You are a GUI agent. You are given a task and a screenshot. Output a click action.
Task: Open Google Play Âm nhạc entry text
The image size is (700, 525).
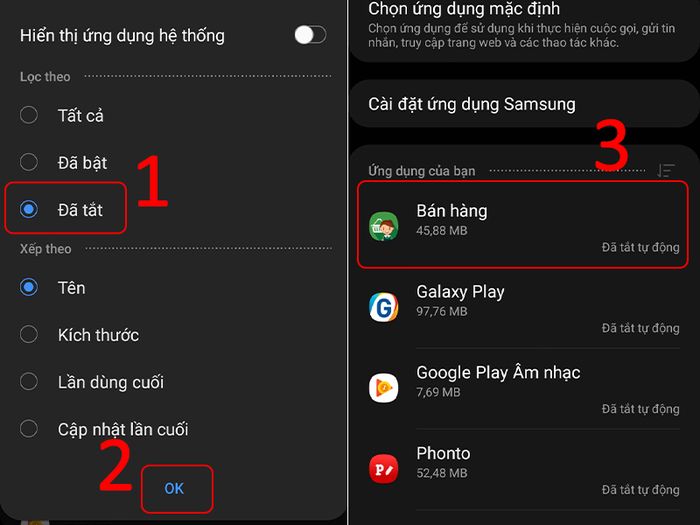[x=498, y=373]
